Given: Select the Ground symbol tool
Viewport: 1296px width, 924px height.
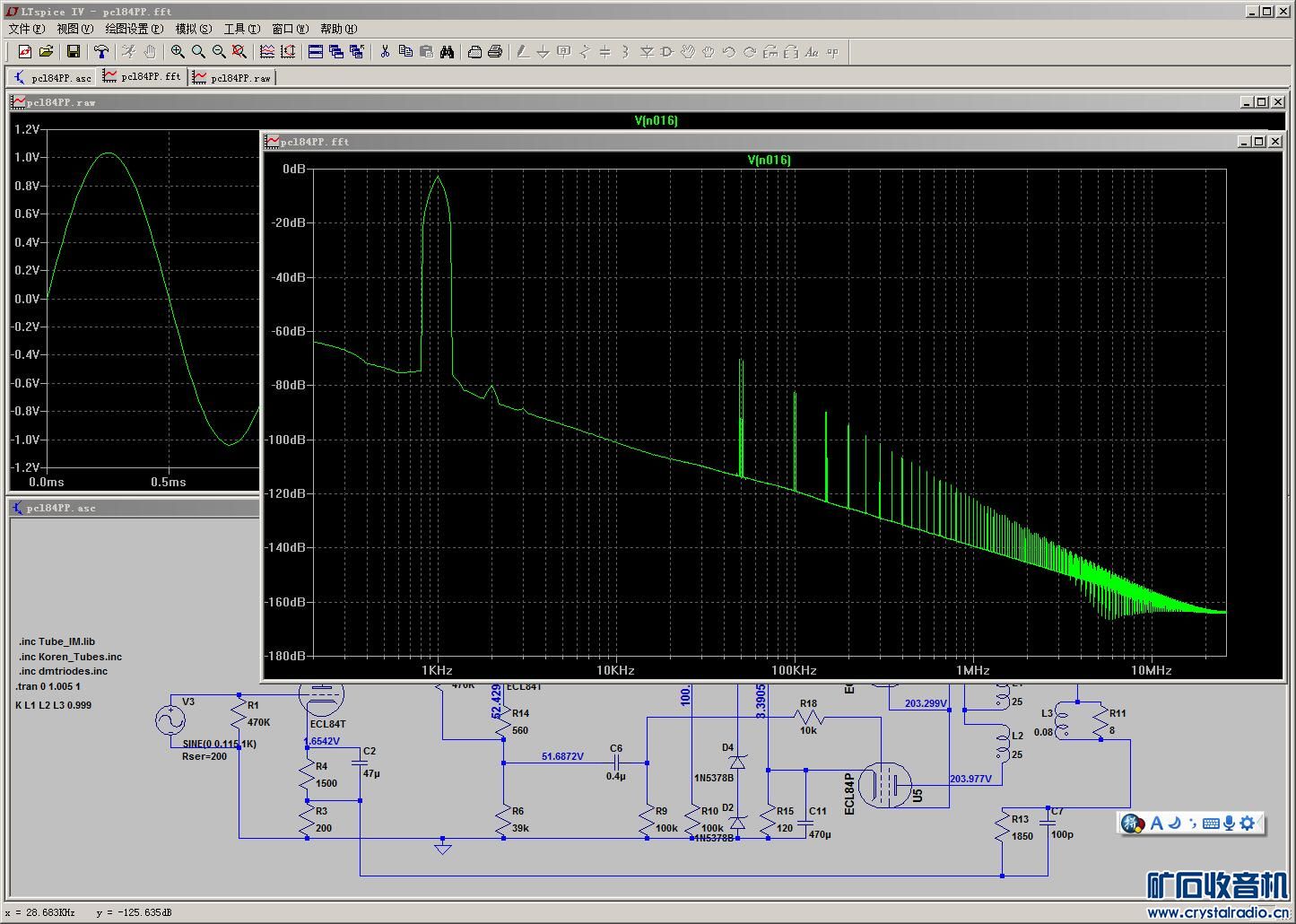Looking at the screenshot, I should point(544,52).
